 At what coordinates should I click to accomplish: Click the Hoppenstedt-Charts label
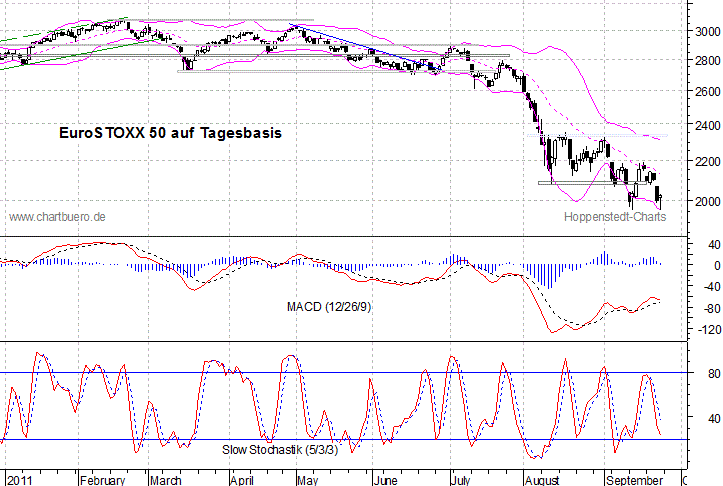(x=615, y=217)
